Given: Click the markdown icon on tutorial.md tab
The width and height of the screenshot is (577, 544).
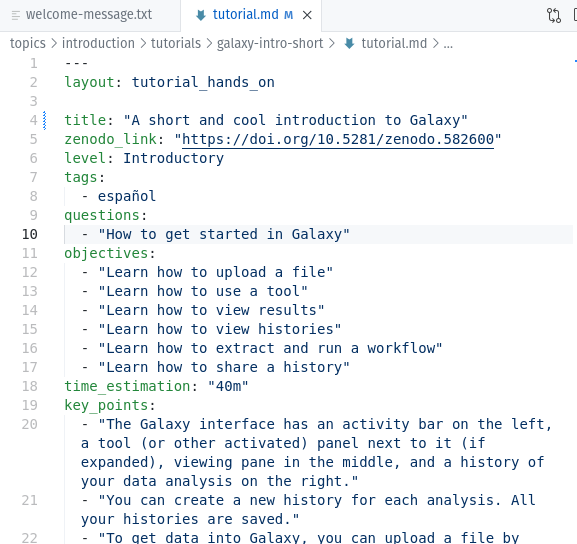Looking at the screenshot, I should [x=201, y=15].
